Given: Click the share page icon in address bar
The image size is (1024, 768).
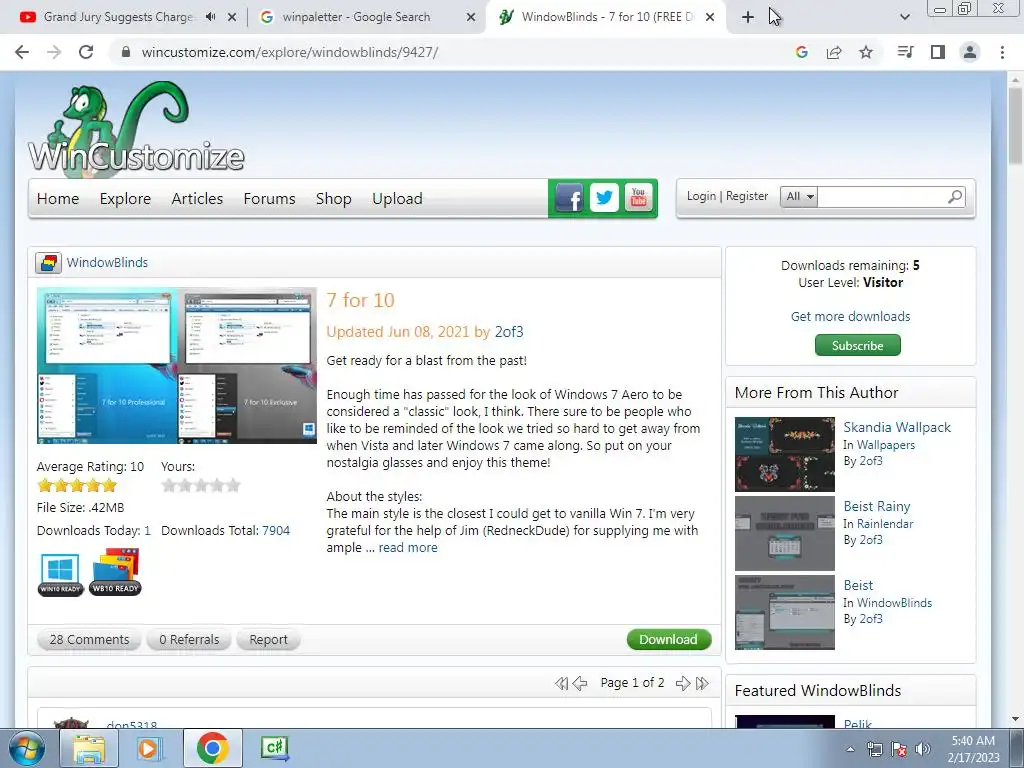Looking at the screenshot, I should click(834, 52).
